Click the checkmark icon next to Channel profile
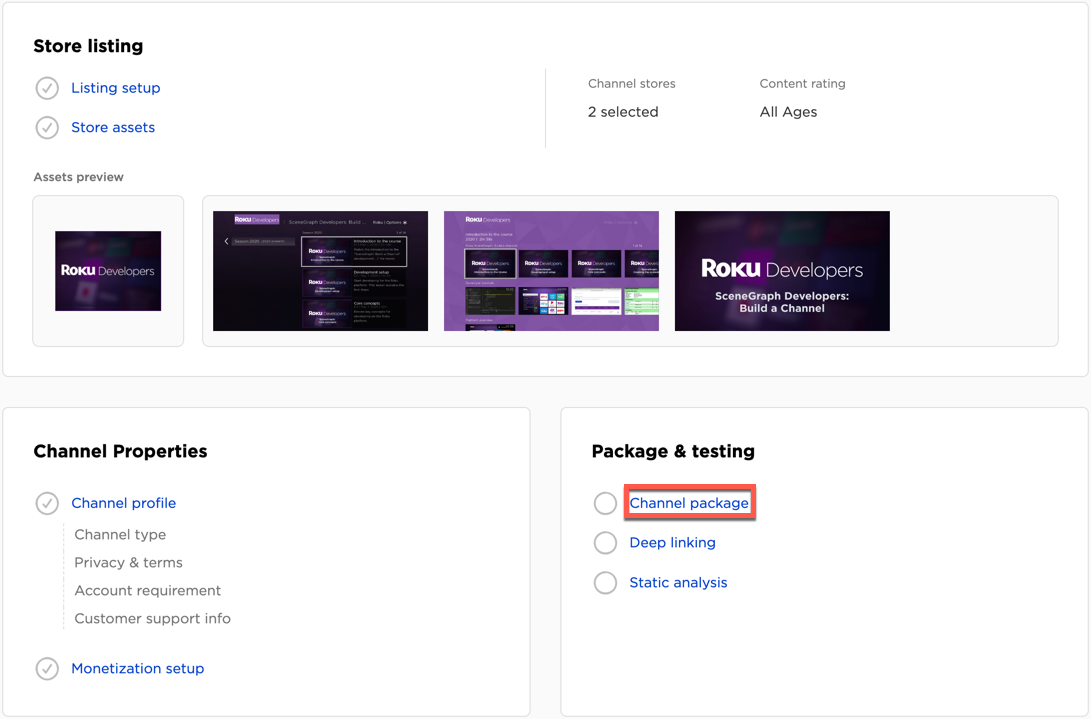 (47, 503)
